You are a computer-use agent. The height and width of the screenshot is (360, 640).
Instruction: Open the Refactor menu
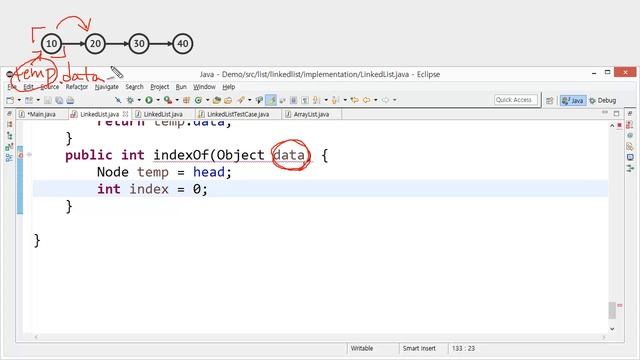(77, 87)
